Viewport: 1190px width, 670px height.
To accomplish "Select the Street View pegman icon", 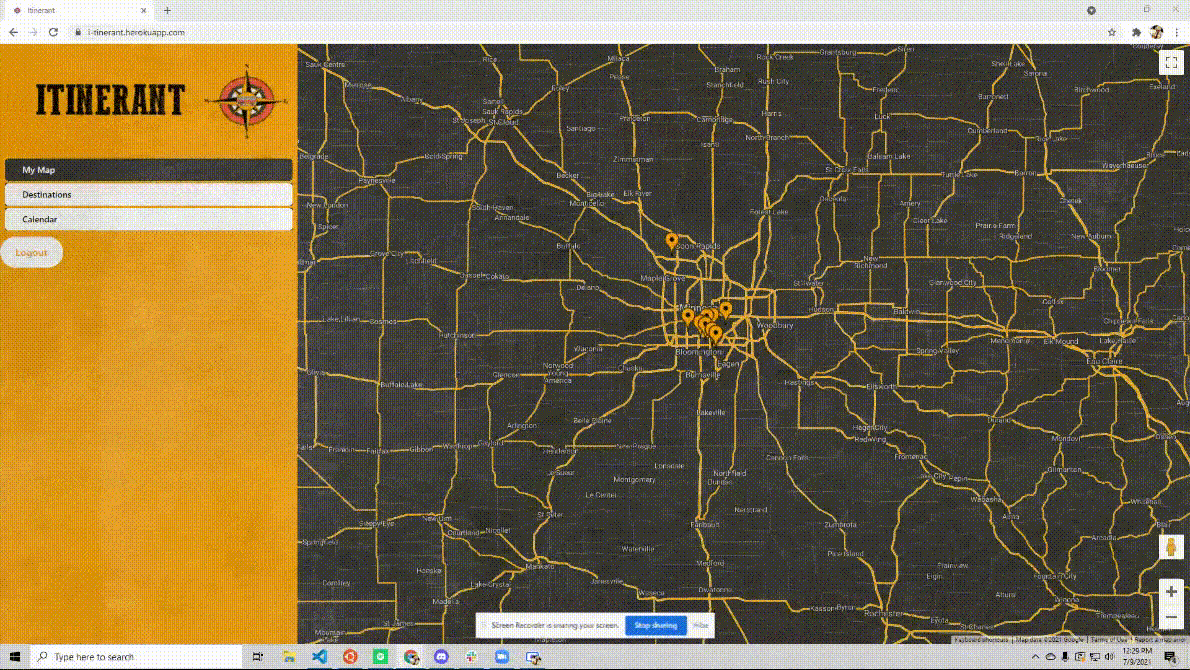I will [x=1171, y=546].
